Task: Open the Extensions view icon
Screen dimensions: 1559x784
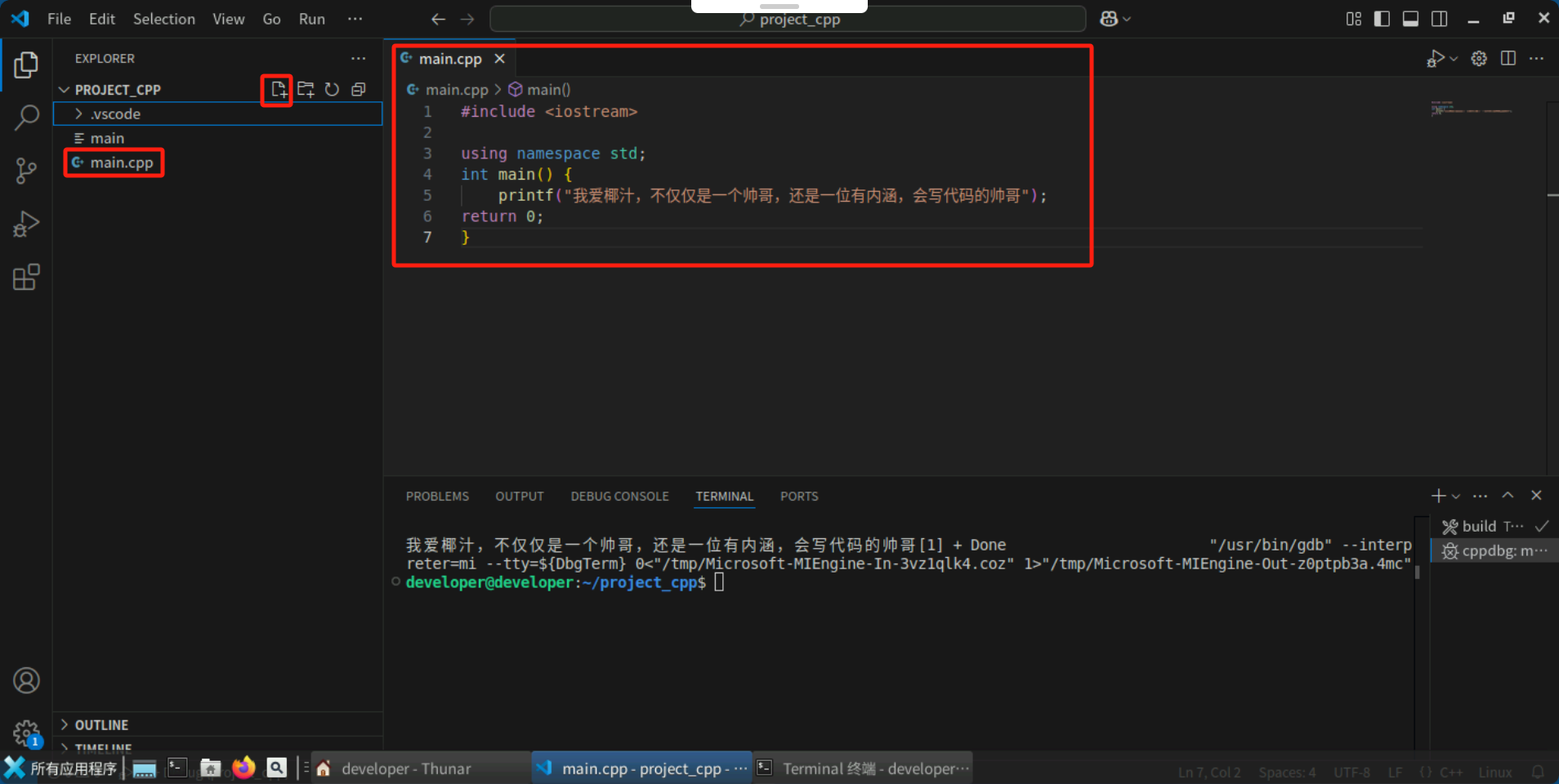Action: click(27, 277)
